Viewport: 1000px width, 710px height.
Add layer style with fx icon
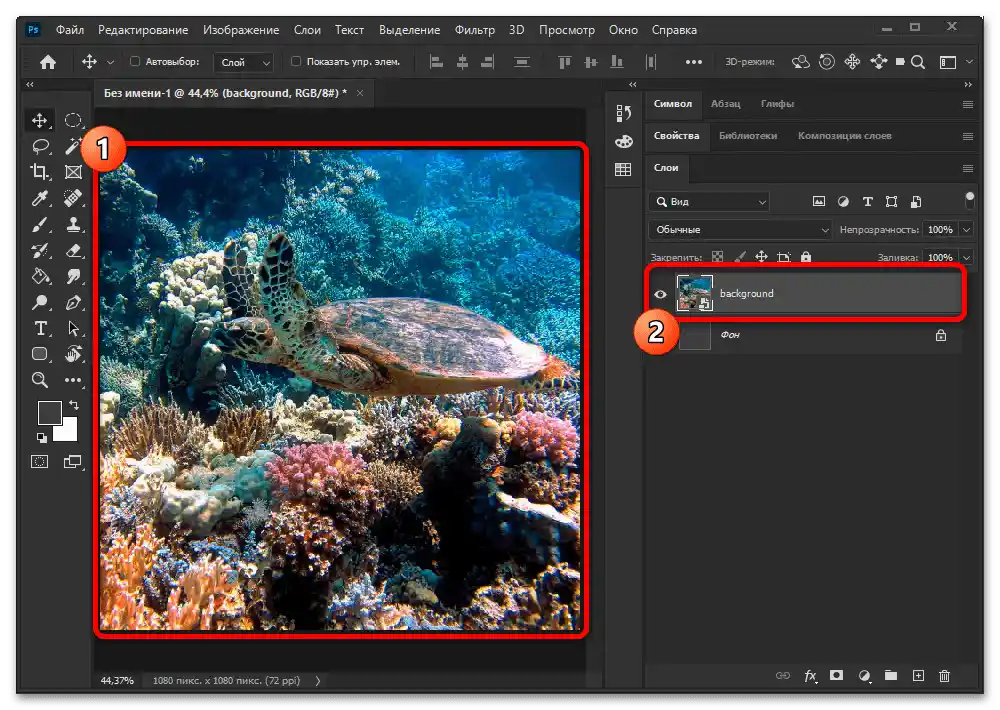point(810,676)
